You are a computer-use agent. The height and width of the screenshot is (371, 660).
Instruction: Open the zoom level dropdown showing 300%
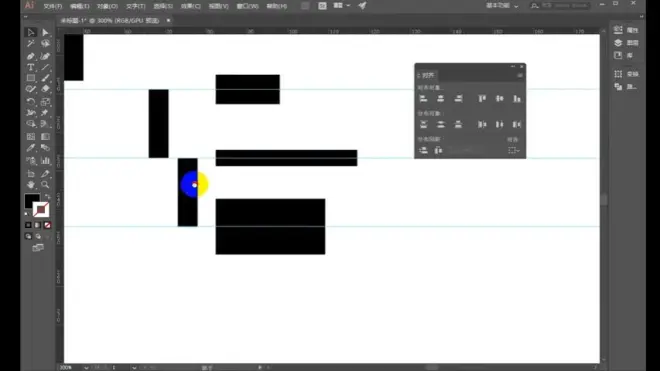tap(86, 368)
